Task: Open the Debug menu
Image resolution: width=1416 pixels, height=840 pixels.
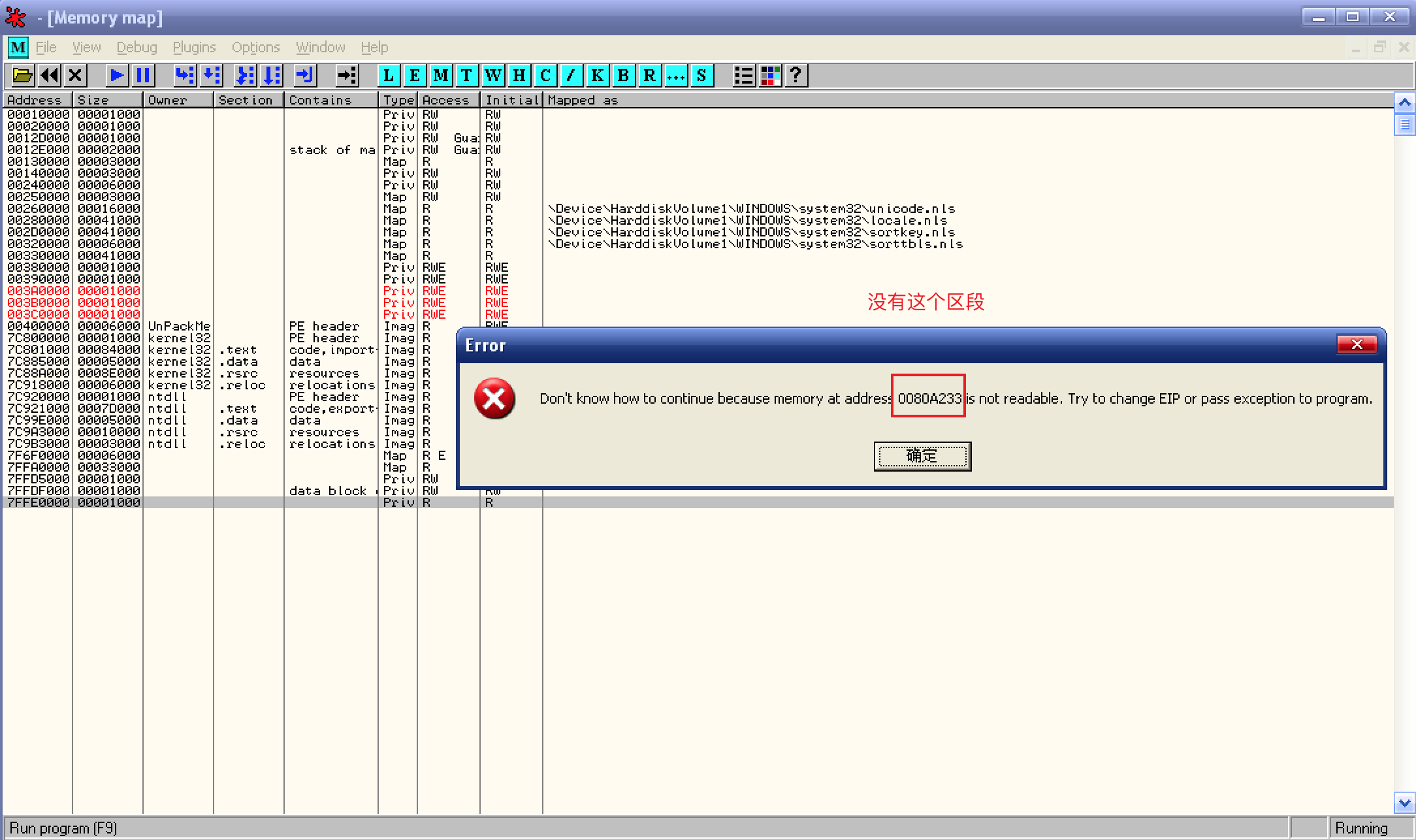Action: click(137, 47)
